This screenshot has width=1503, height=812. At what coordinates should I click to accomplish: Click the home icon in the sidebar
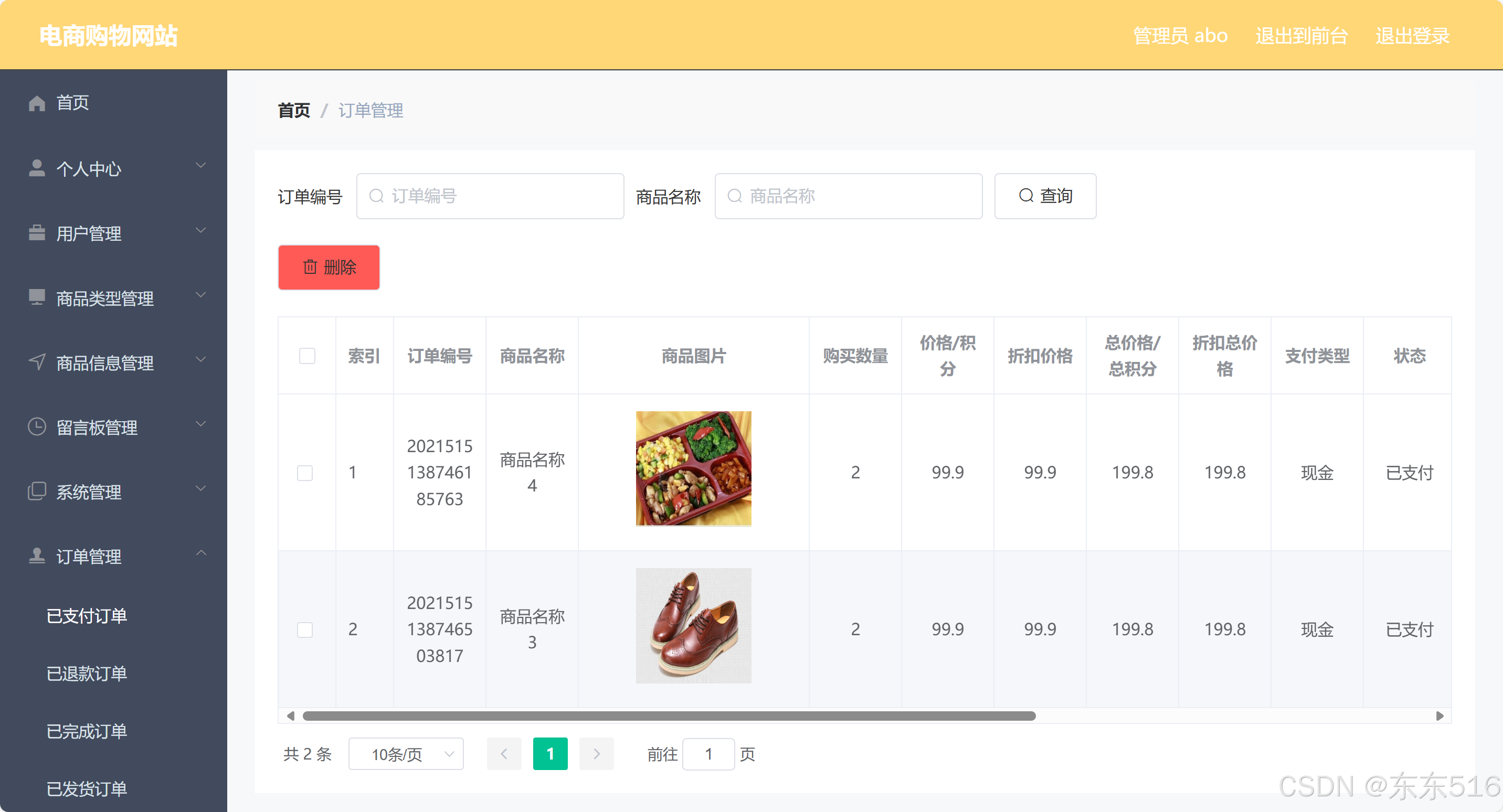(37, 103)
